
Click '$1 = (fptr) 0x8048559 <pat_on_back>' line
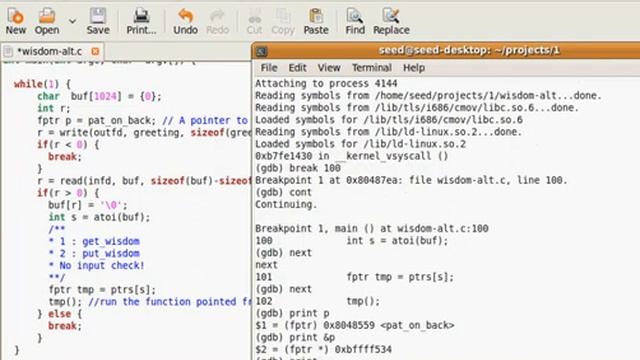[355, 325]
